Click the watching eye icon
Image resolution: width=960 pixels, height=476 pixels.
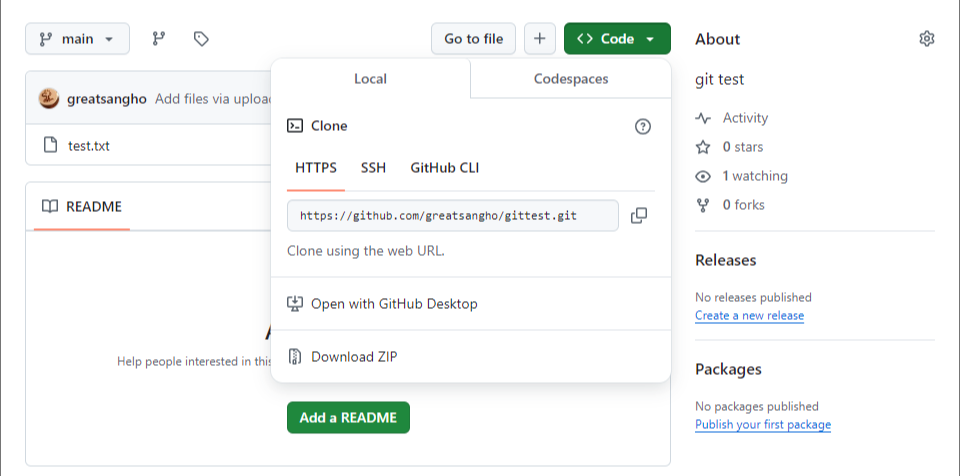703,176
